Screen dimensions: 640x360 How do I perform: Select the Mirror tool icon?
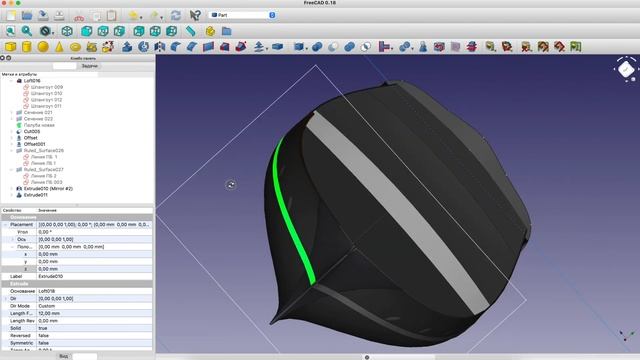(160, 47)
